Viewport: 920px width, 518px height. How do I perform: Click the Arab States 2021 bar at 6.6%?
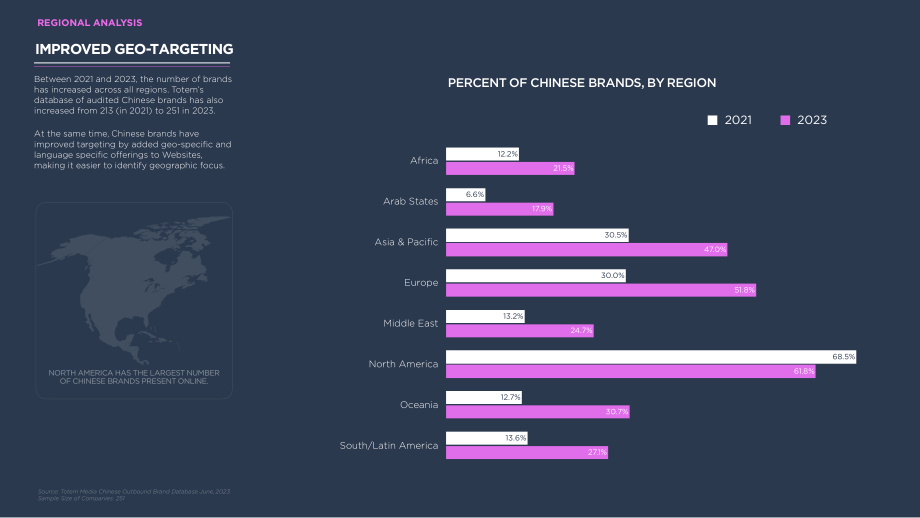click(466, 195)
